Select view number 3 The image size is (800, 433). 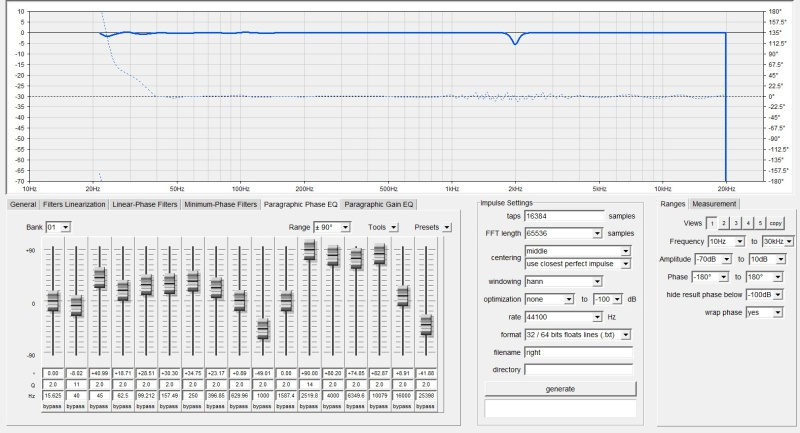735,224
